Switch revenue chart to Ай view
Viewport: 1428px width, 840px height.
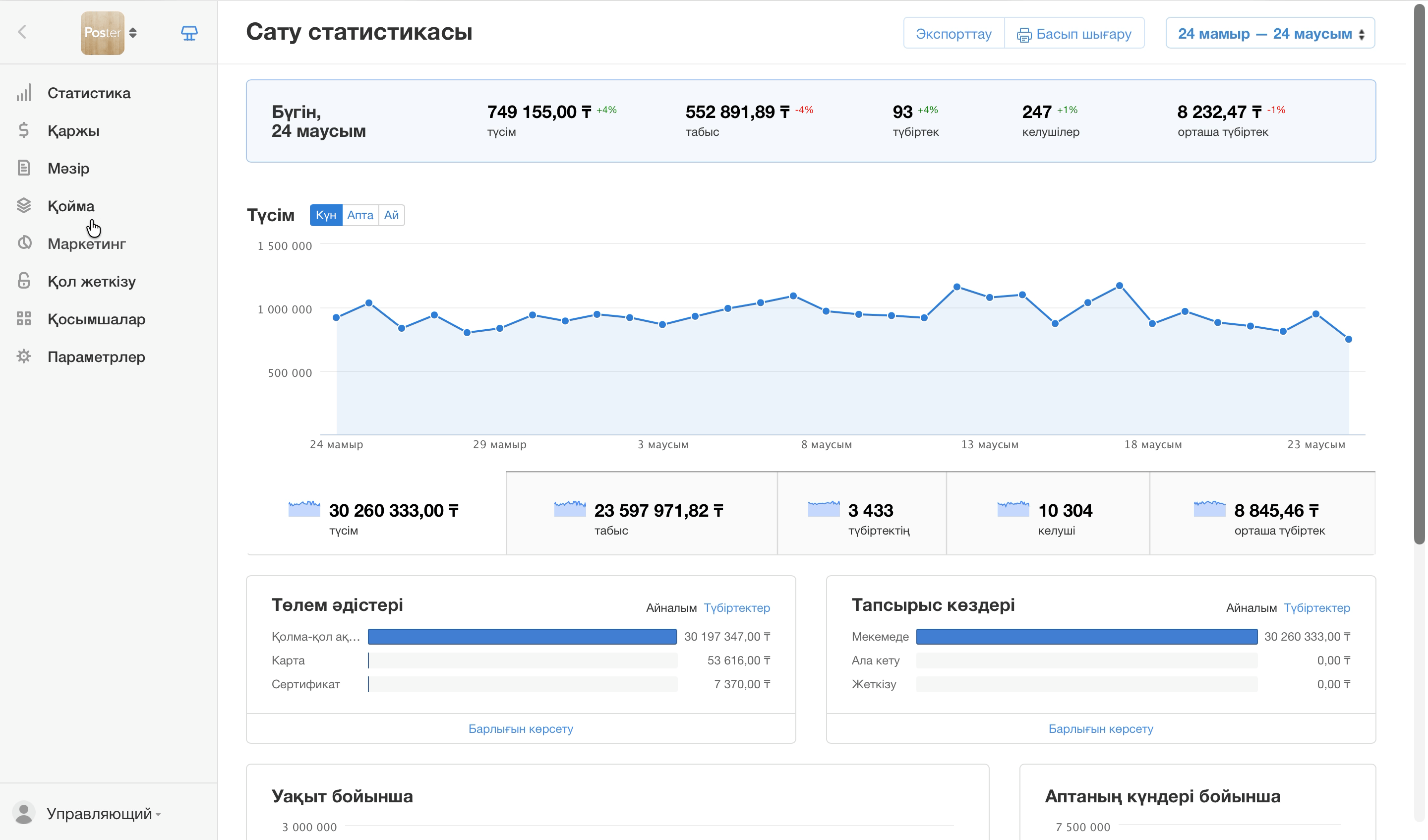[392, 215]
